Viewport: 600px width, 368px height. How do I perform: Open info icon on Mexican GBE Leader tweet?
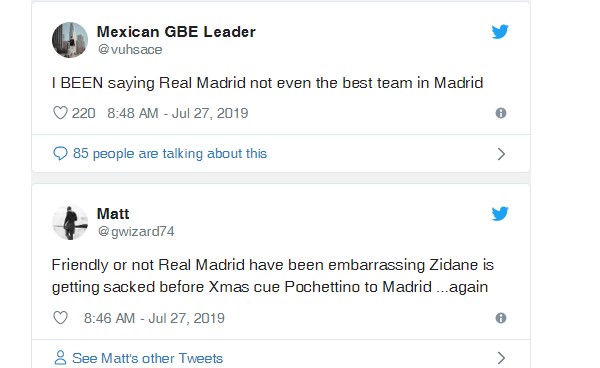tap(501, 113)
